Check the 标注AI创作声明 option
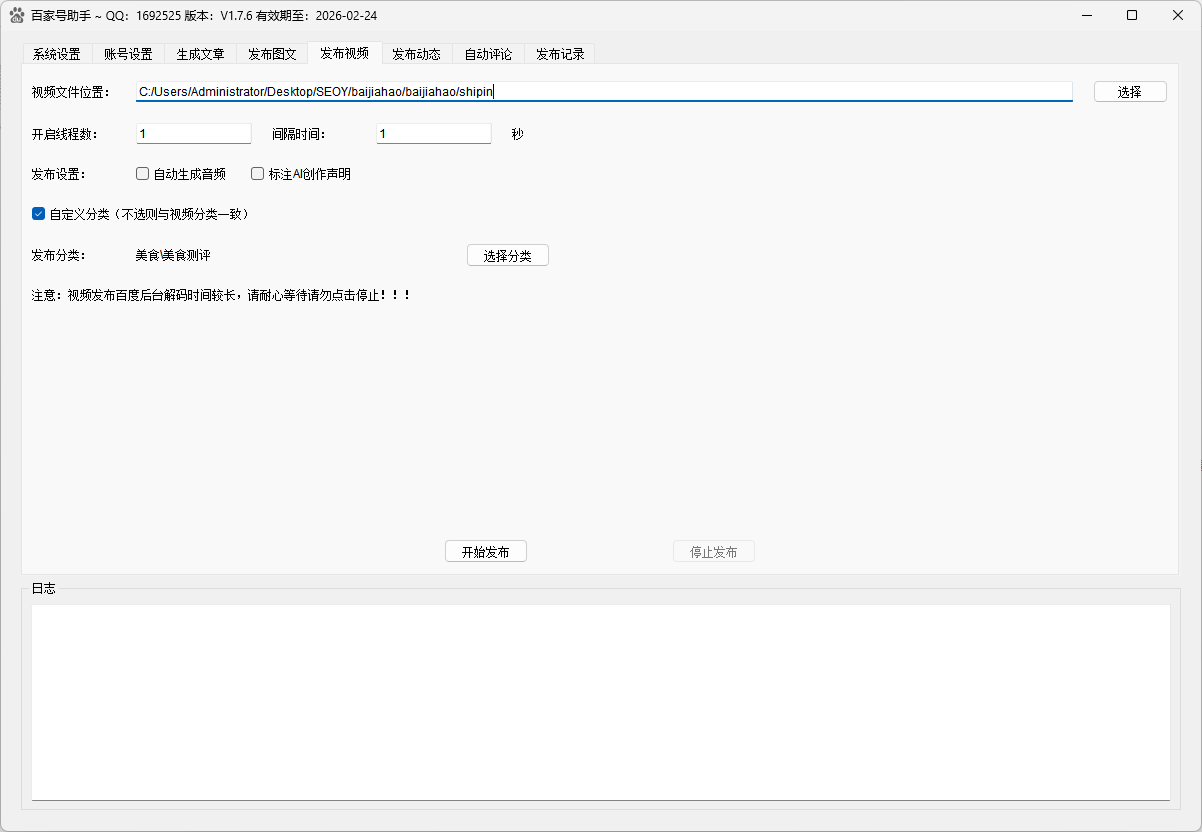Image resolution: width=1202 pixels, height=832 pixels. click(x=257, y=173)
